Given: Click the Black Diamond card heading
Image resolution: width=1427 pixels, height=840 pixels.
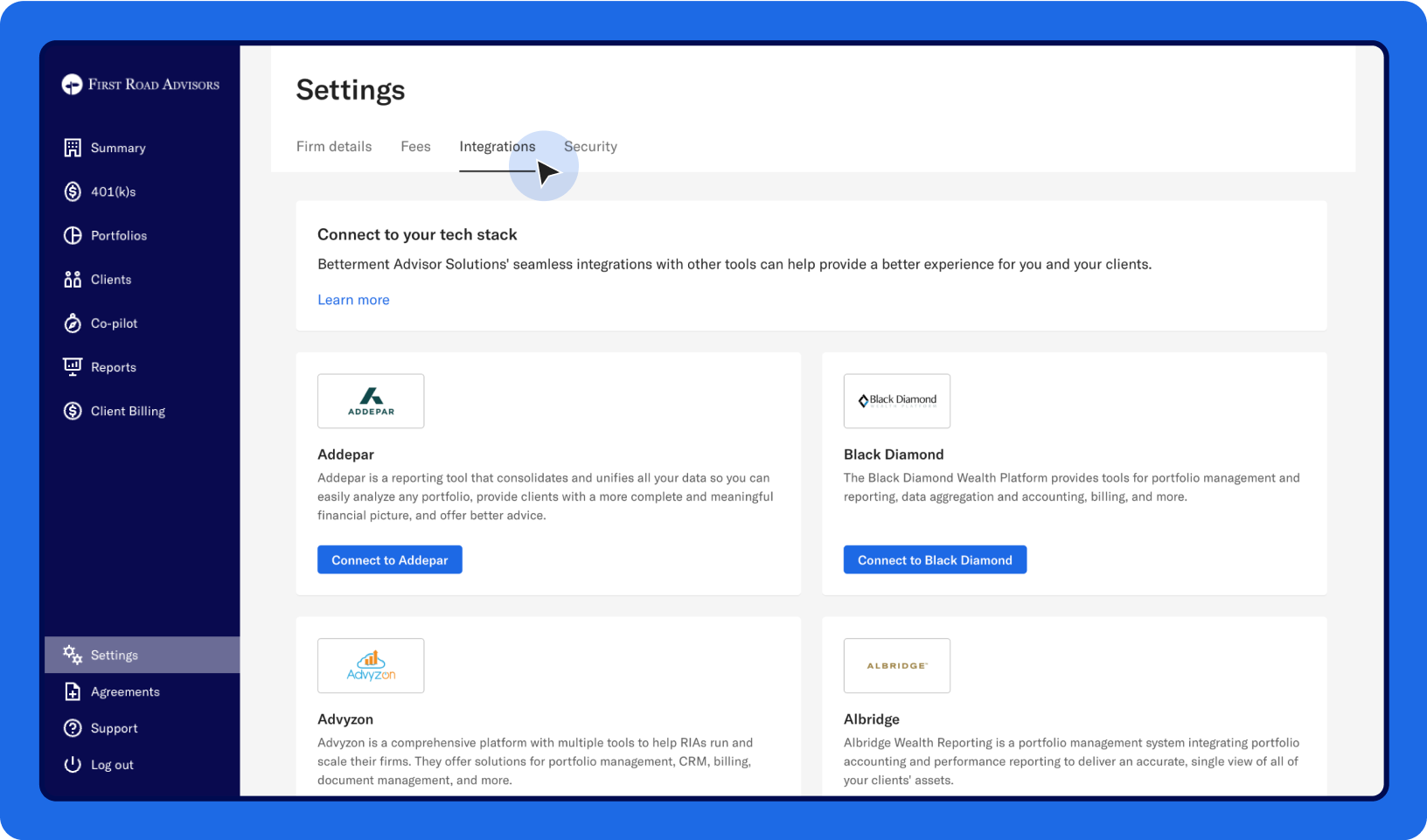Looking at the screenshot, I should click(894, 455).
